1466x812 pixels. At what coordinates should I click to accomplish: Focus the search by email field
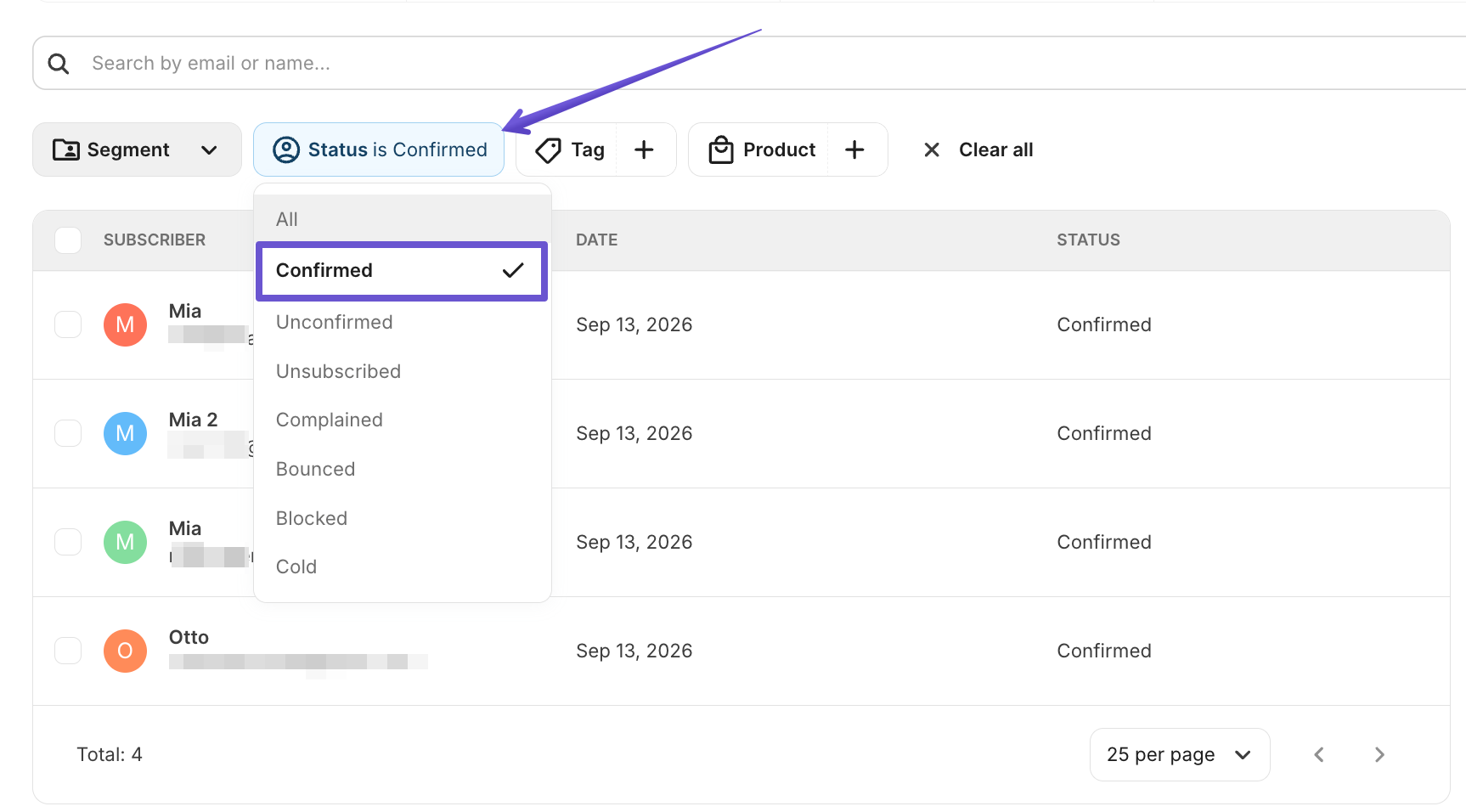[x=749, y=64]
